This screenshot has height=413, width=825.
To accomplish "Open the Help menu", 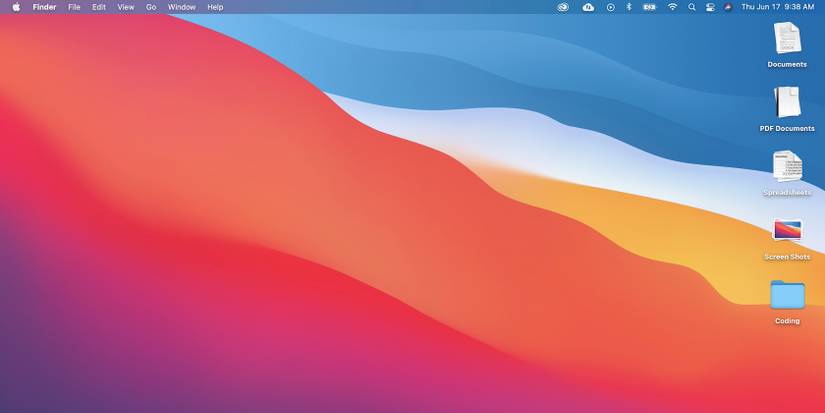I will tap(215, 7).
